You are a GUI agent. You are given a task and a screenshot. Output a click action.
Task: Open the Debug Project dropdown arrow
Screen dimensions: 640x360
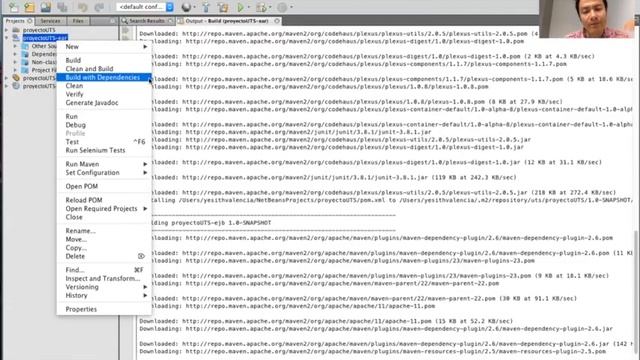click(270, 7)
